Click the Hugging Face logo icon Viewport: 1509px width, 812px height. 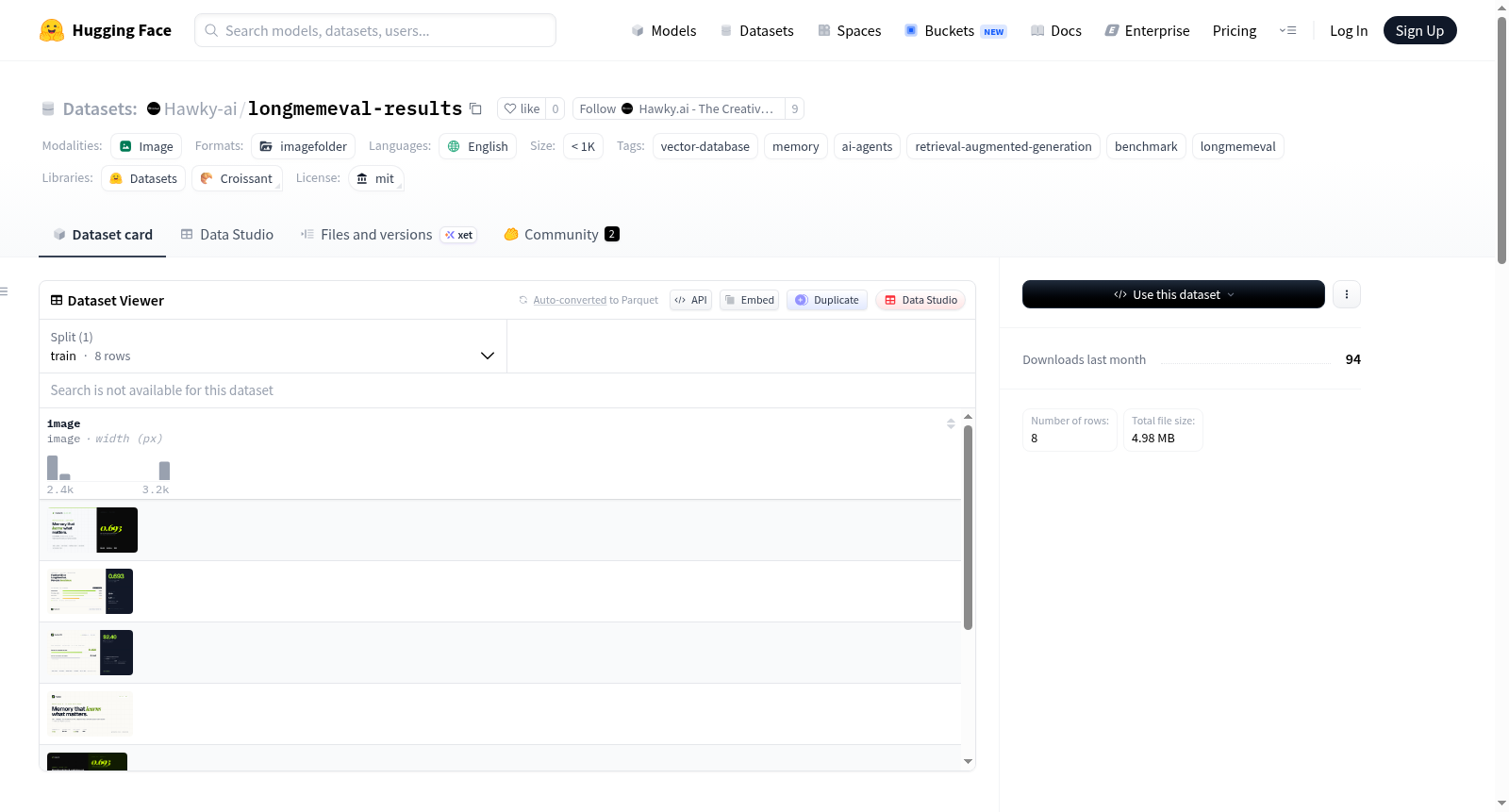[x=52, y=30]
